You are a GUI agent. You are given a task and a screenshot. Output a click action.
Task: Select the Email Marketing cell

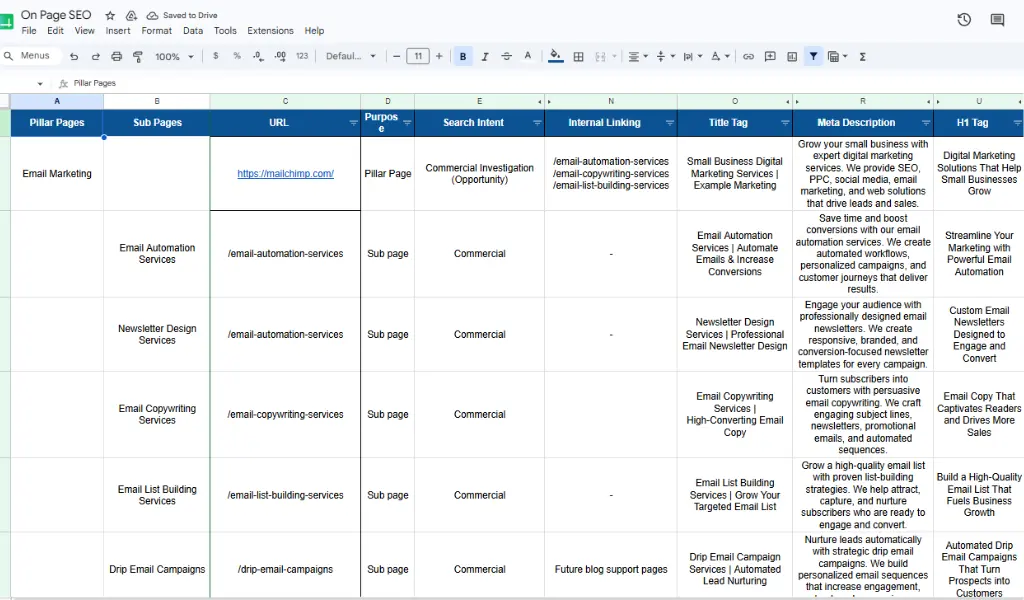click(x=57, y=174)
